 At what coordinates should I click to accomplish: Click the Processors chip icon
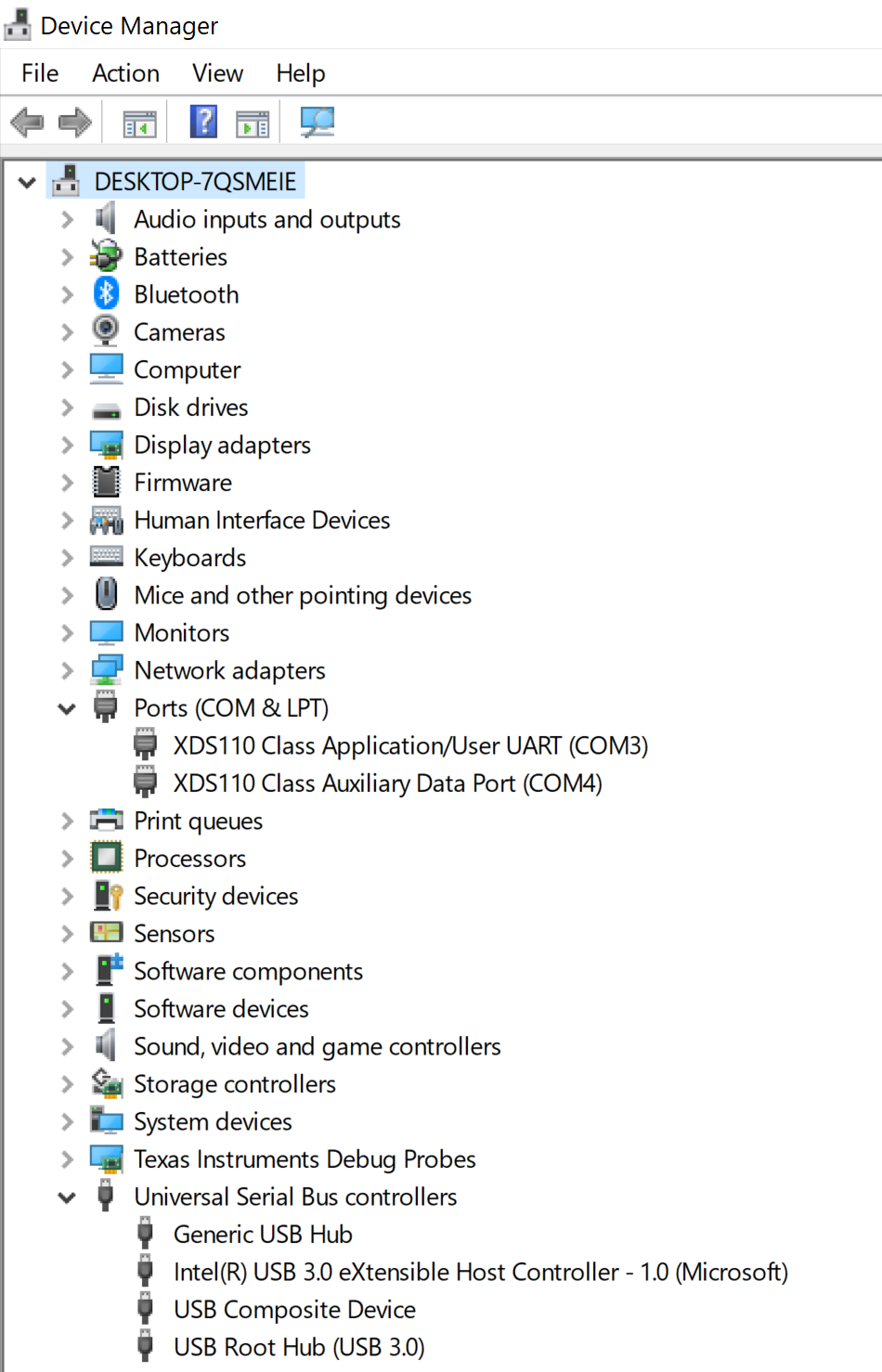point(106,858)
